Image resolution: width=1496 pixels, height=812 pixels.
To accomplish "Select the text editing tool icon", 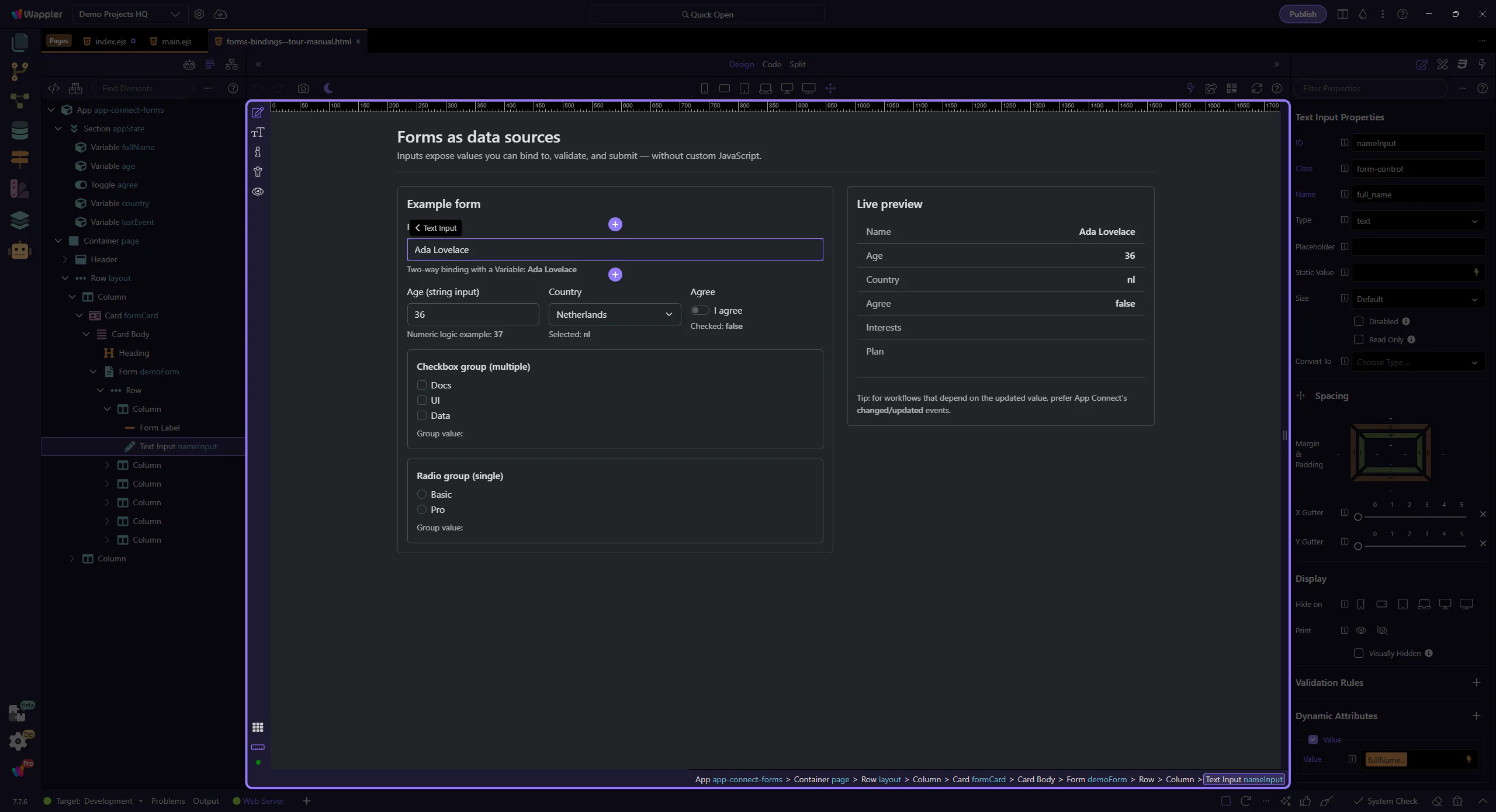I will (258, 132).
